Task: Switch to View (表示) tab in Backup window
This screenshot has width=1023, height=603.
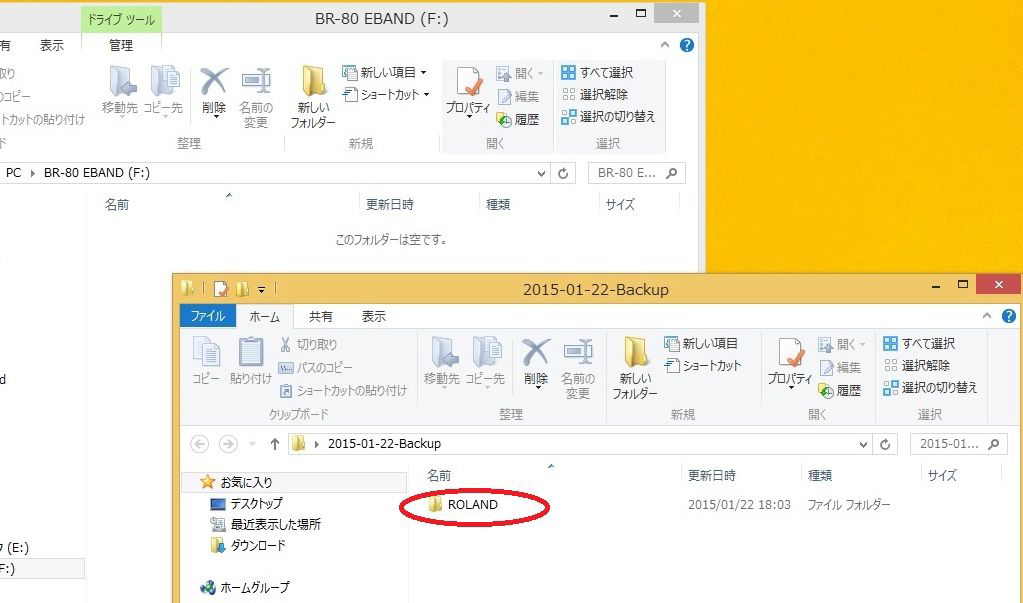Action: 374,317
